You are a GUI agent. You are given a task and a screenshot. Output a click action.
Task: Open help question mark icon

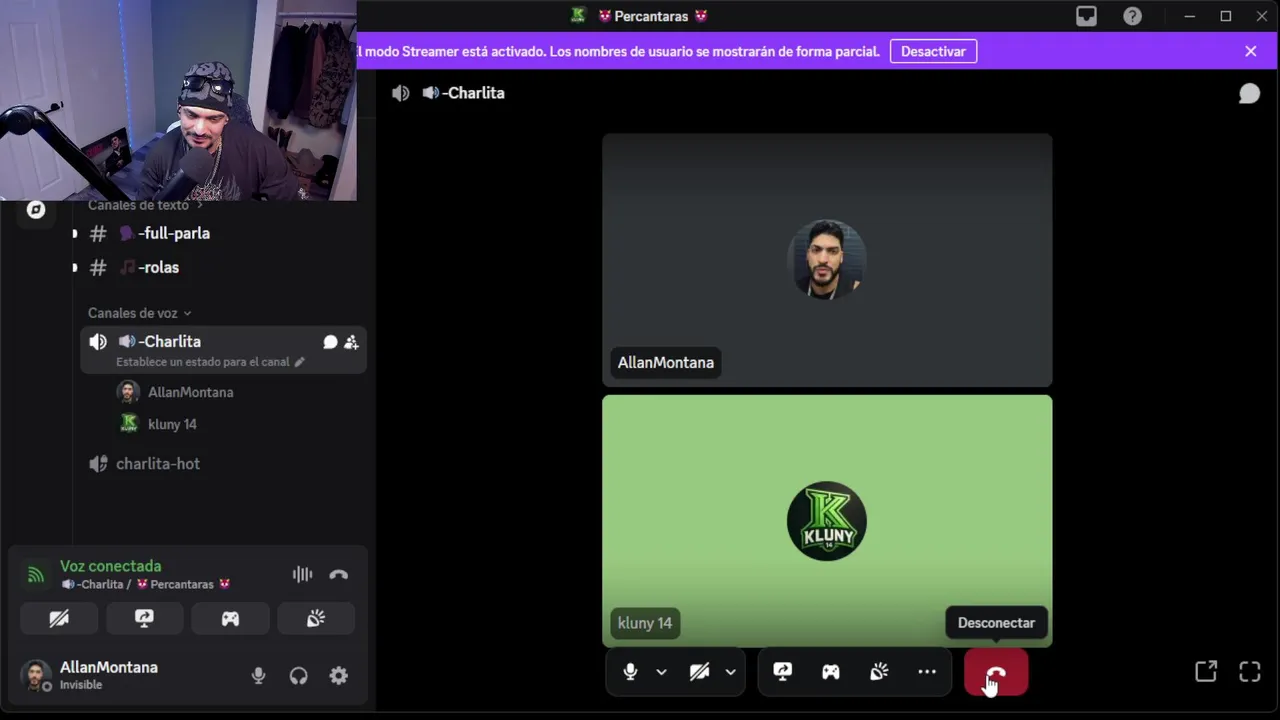(x=1132, y=16)
